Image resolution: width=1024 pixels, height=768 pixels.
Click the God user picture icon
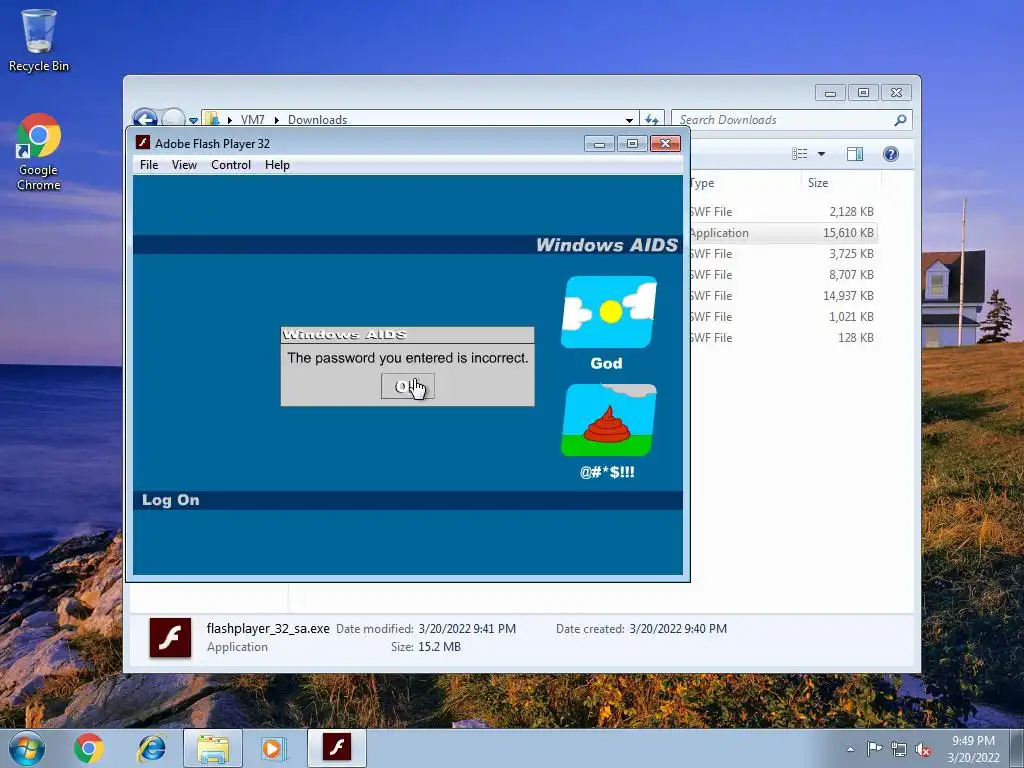[x=609, y=312]
